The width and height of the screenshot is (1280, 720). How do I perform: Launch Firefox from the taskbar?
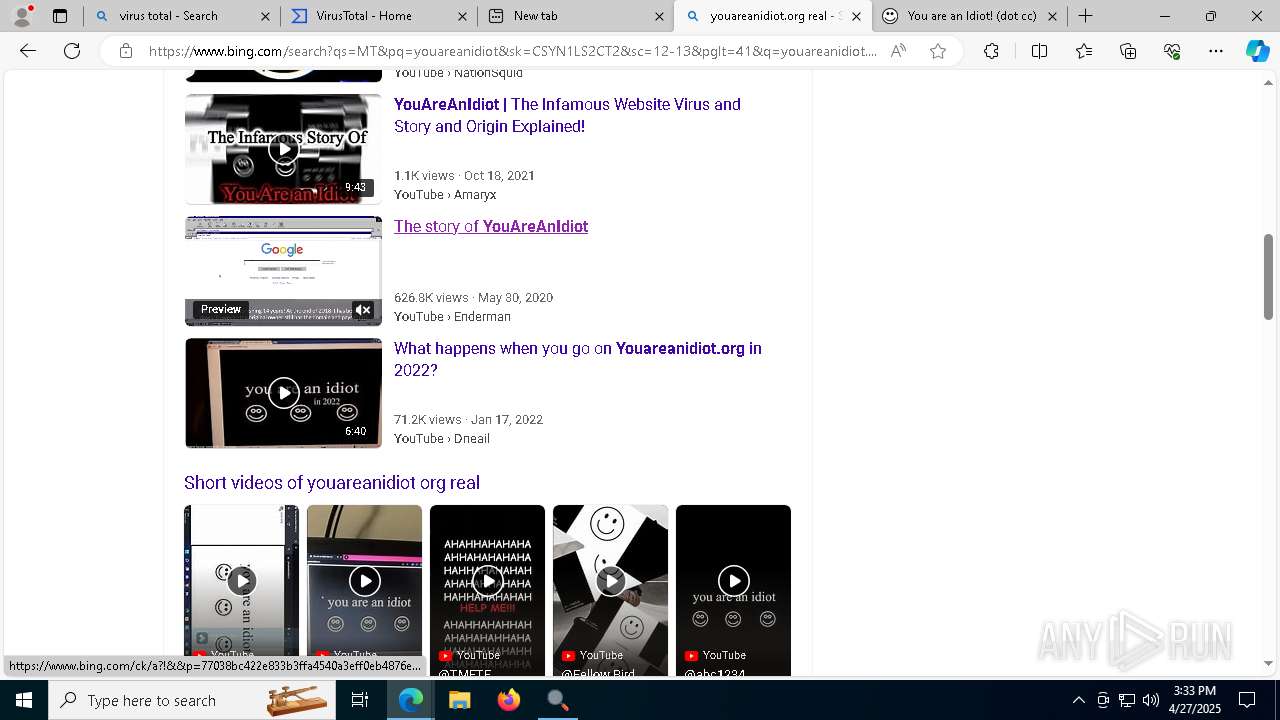coord(509,700)
